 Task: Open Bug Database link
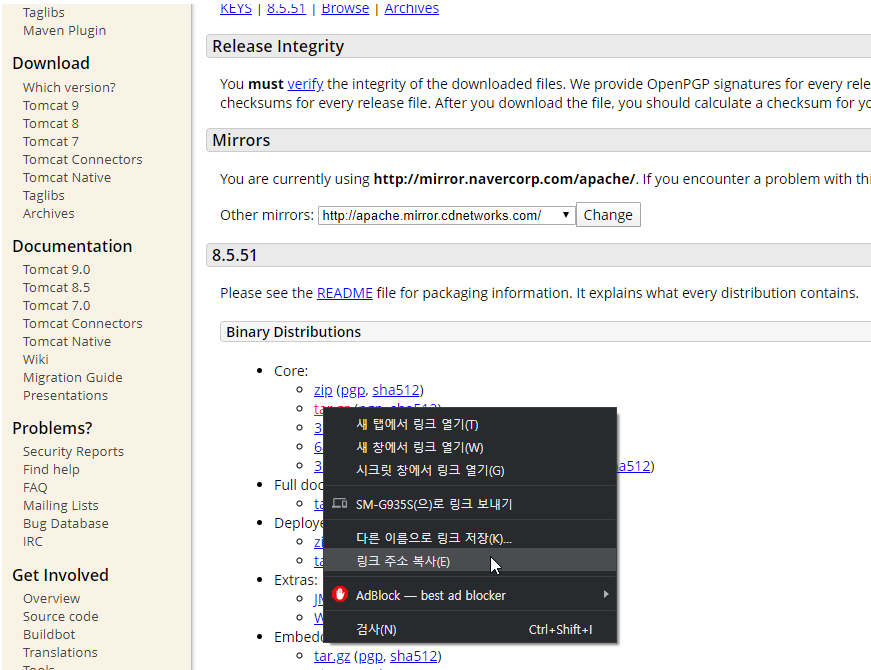tap(66, 523)
